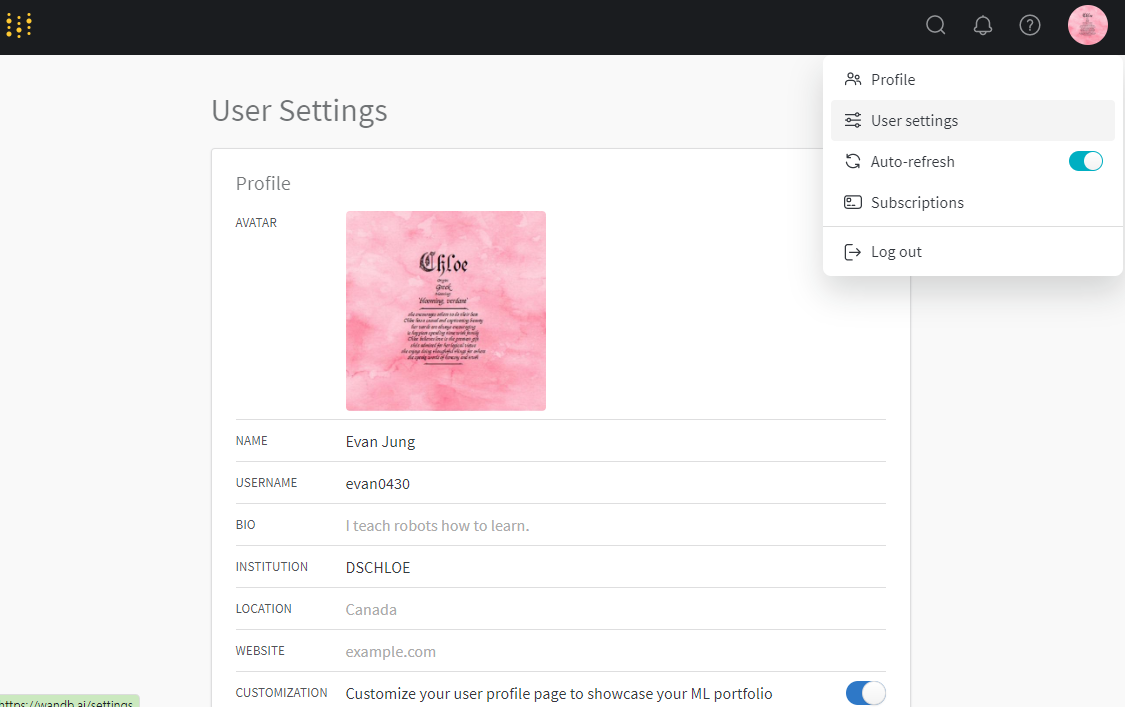The height and width of the screenshot is (707, 1125).
Task: Click the Subscriptions card icon
Action: tap(853, 202)
